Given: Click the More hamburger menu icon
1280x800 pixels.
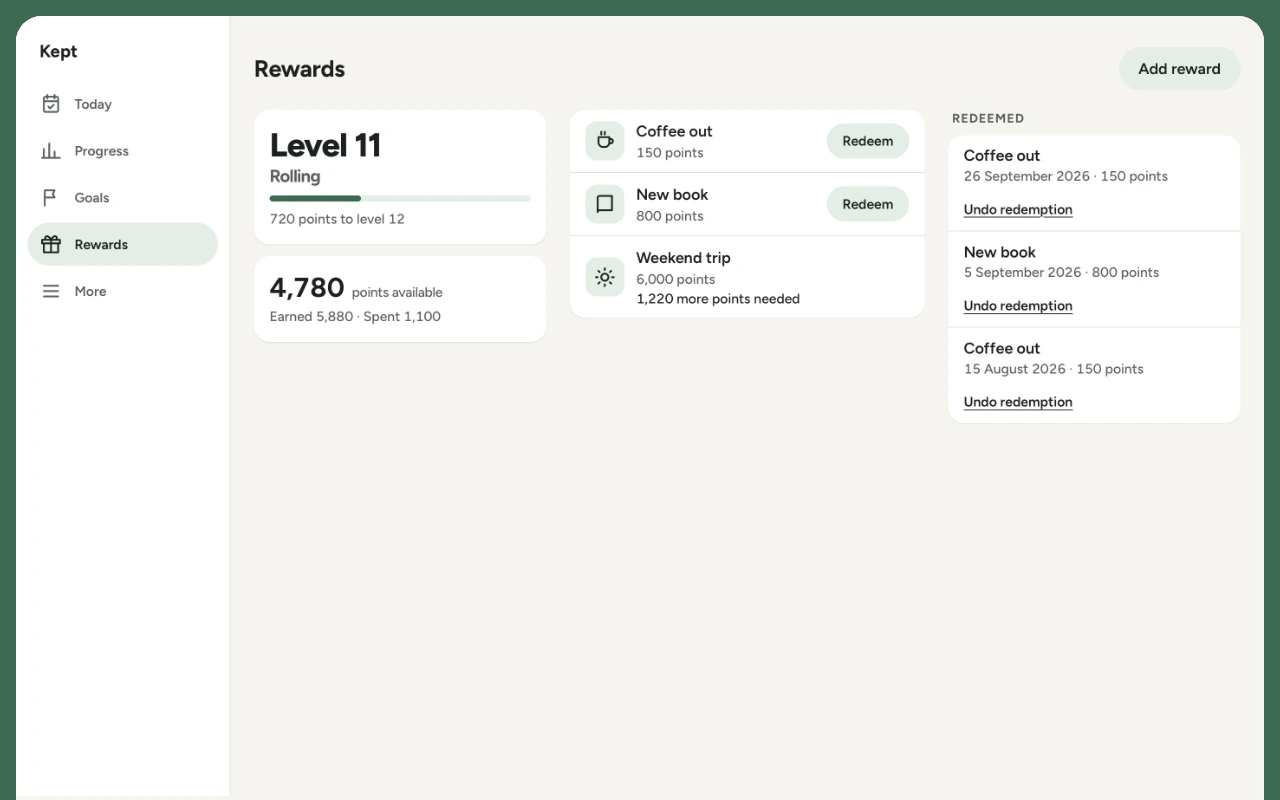Looking at the screenshot, I should 51,291.
